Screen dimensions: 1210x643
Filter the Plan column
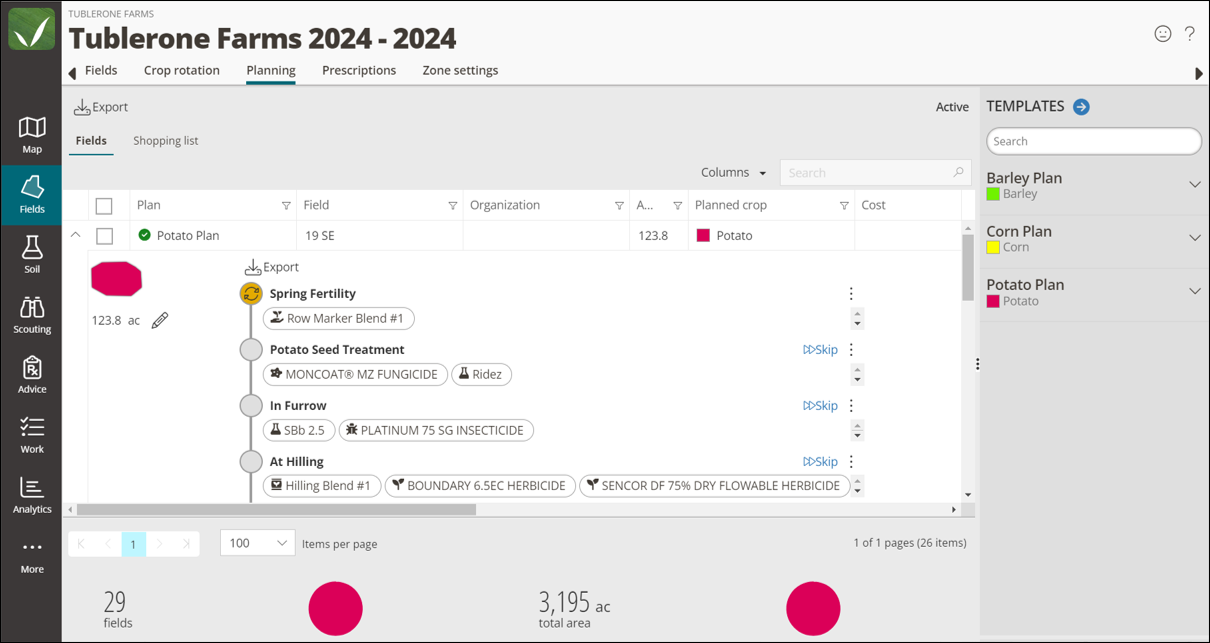coord(286,206)
